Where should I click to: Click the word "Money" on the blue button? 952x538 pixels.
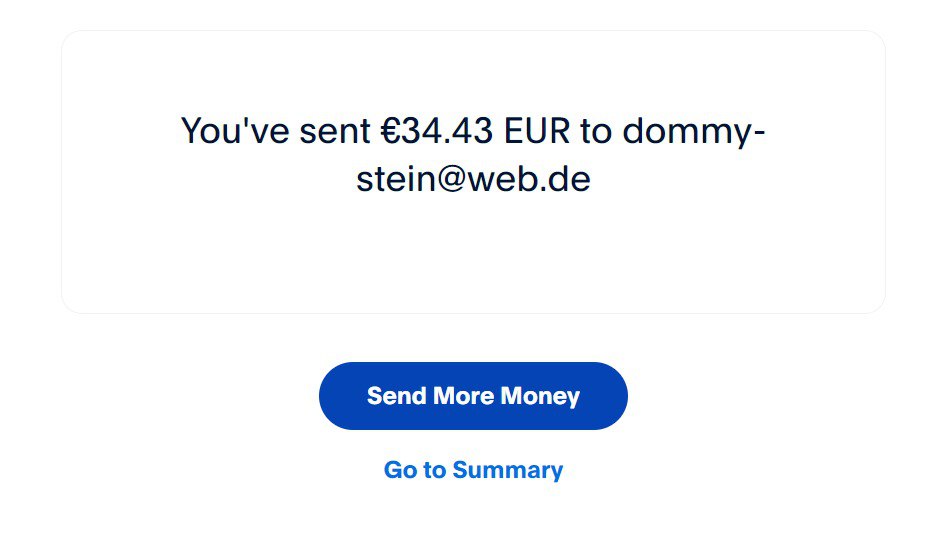point(540,396)
